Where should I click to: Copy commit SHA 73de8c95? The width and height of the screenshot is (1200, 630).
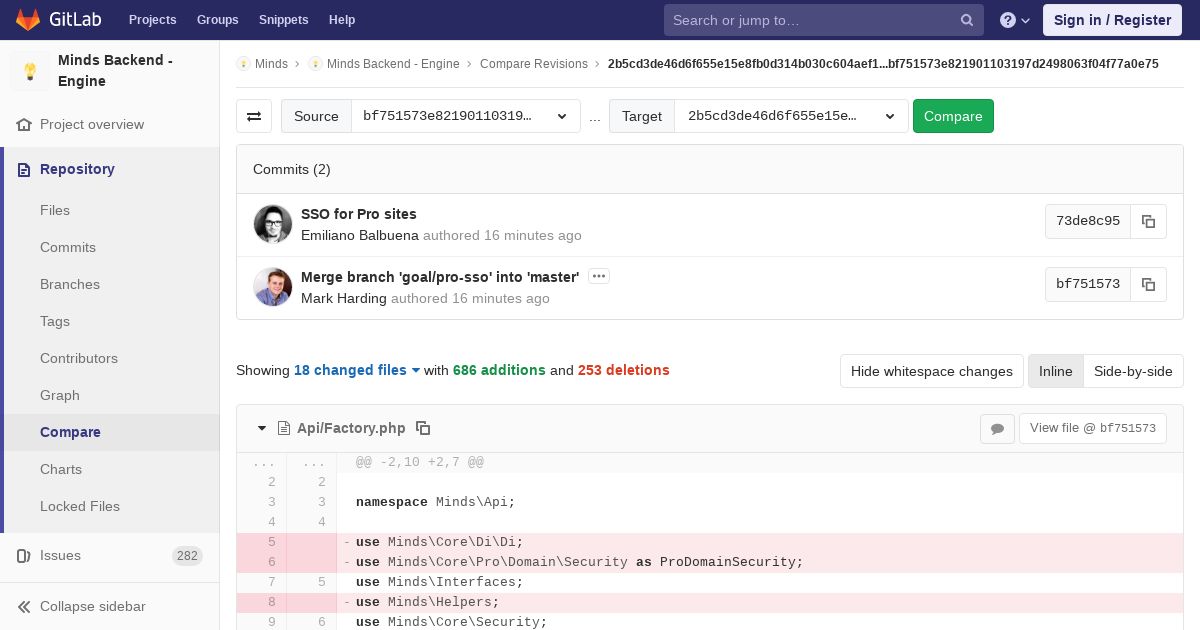(x=1148, y=221)
